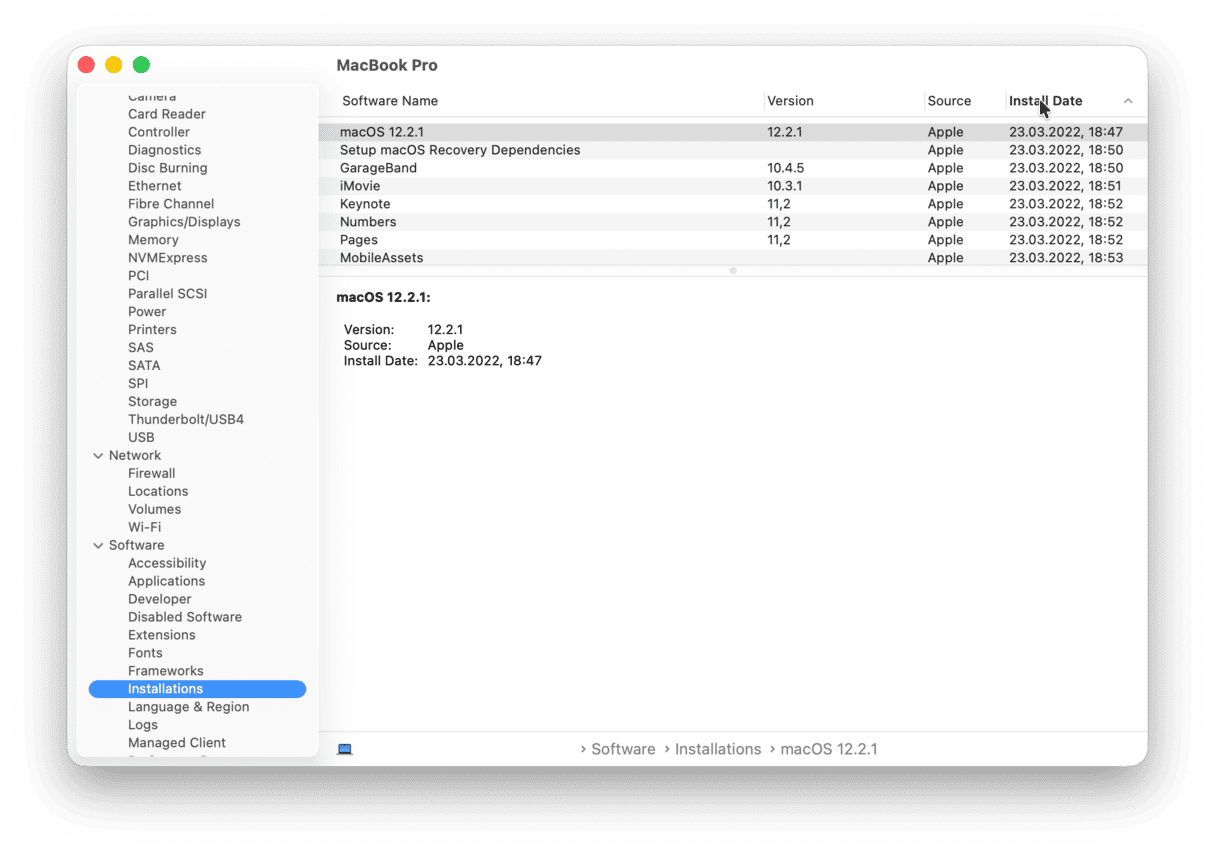Open macOS 12.2.1 in the breadcrumb path

click(829, 748)
